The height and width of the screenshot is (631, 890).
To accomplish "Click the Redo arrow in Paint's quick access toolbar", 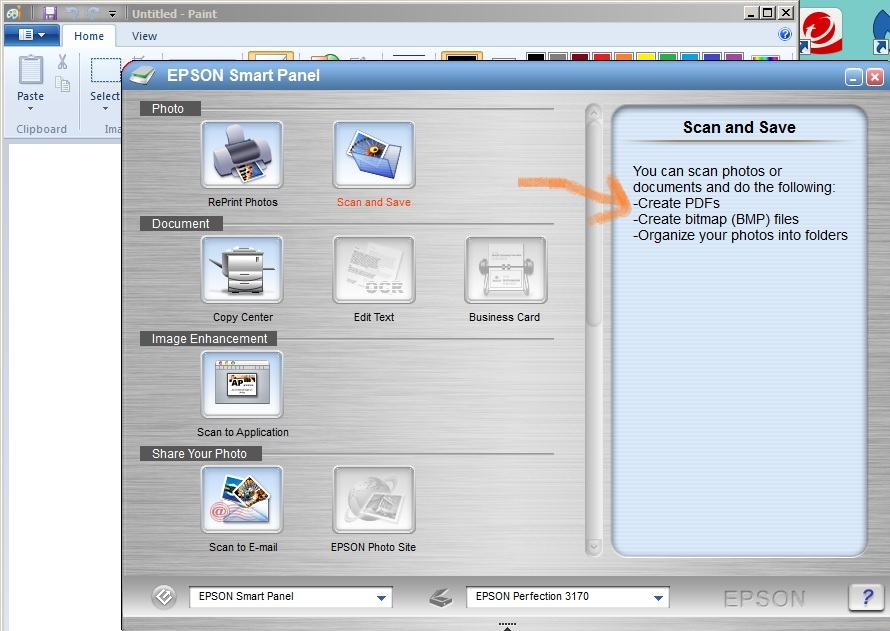I will (x=93, y=13).
